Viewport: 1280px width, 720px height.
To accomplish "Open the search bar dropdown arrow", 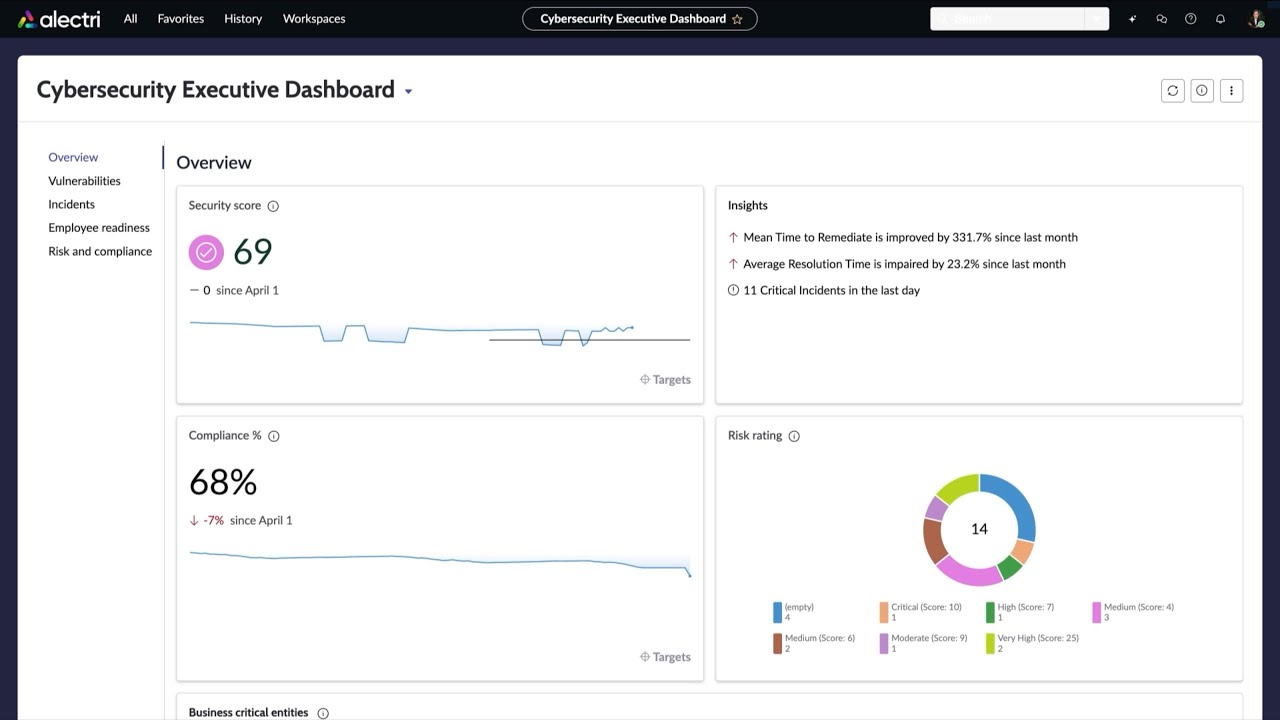I will [x=1095, y=18].
